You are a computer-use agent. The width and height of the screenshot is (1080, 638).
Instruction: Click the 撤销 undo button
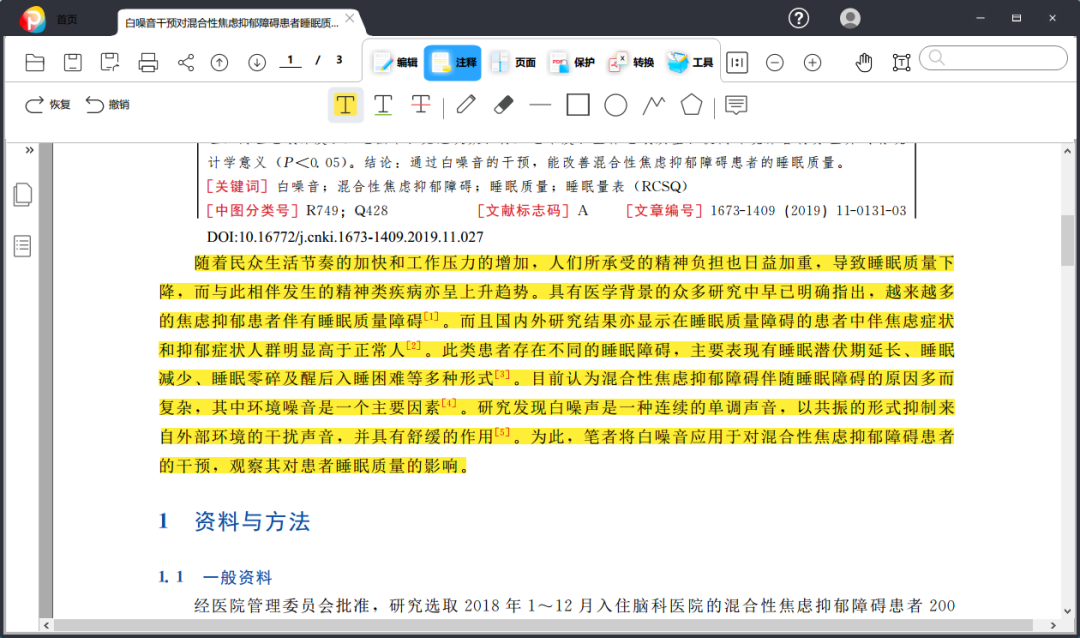click(108, 105)
